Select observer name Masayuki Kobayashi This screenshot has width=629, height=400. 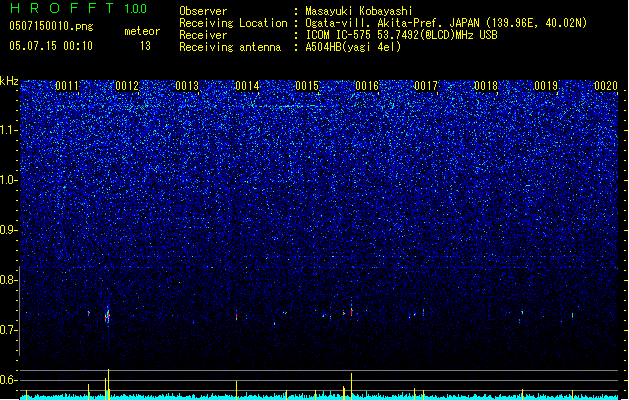(359, 11)
